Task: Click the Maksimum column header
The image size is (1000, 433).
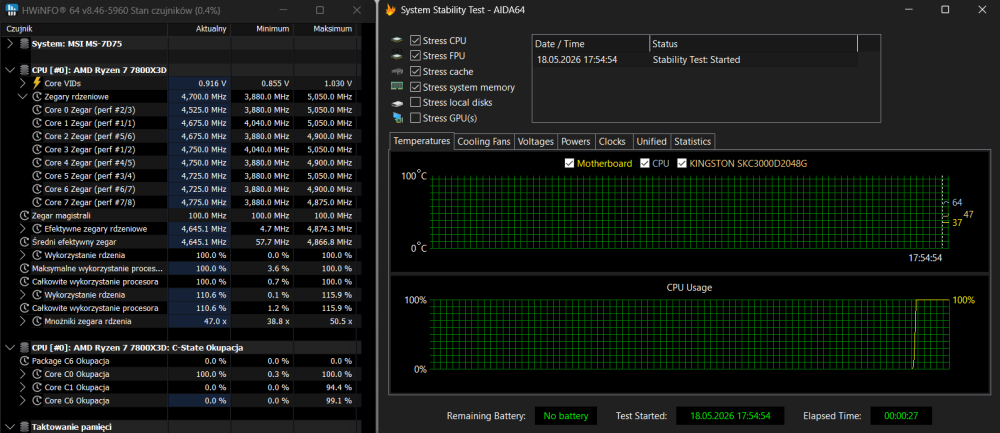Action: pos(325,29)
